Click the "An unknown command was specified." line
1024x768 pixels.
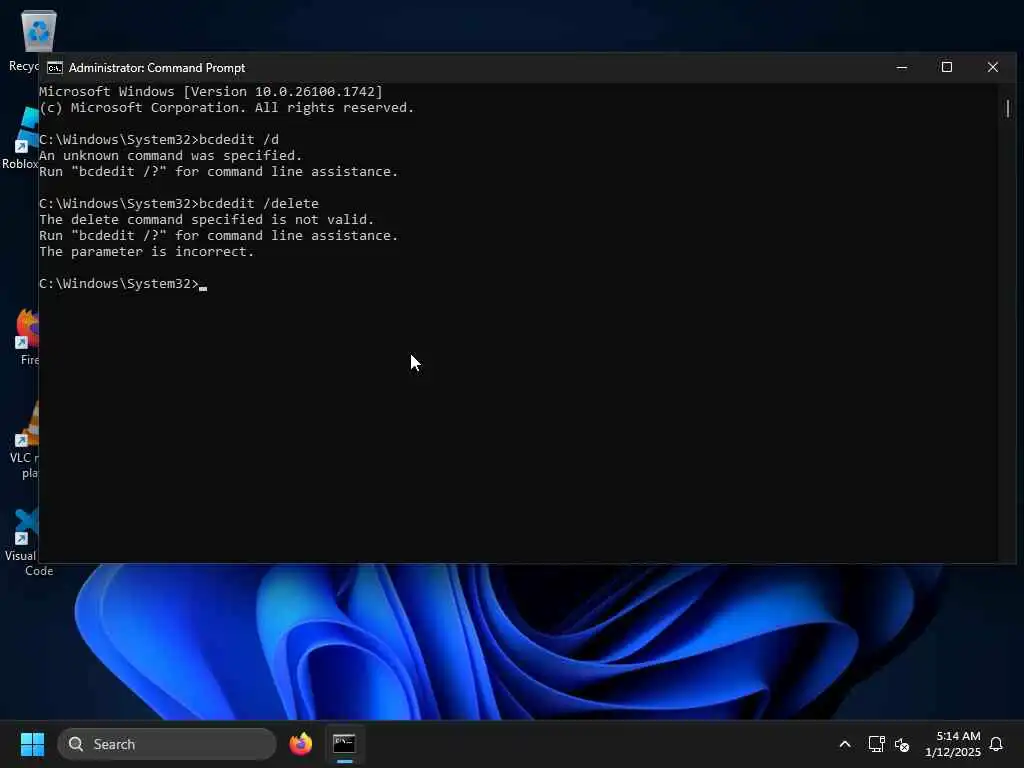(x=170, y=155)
